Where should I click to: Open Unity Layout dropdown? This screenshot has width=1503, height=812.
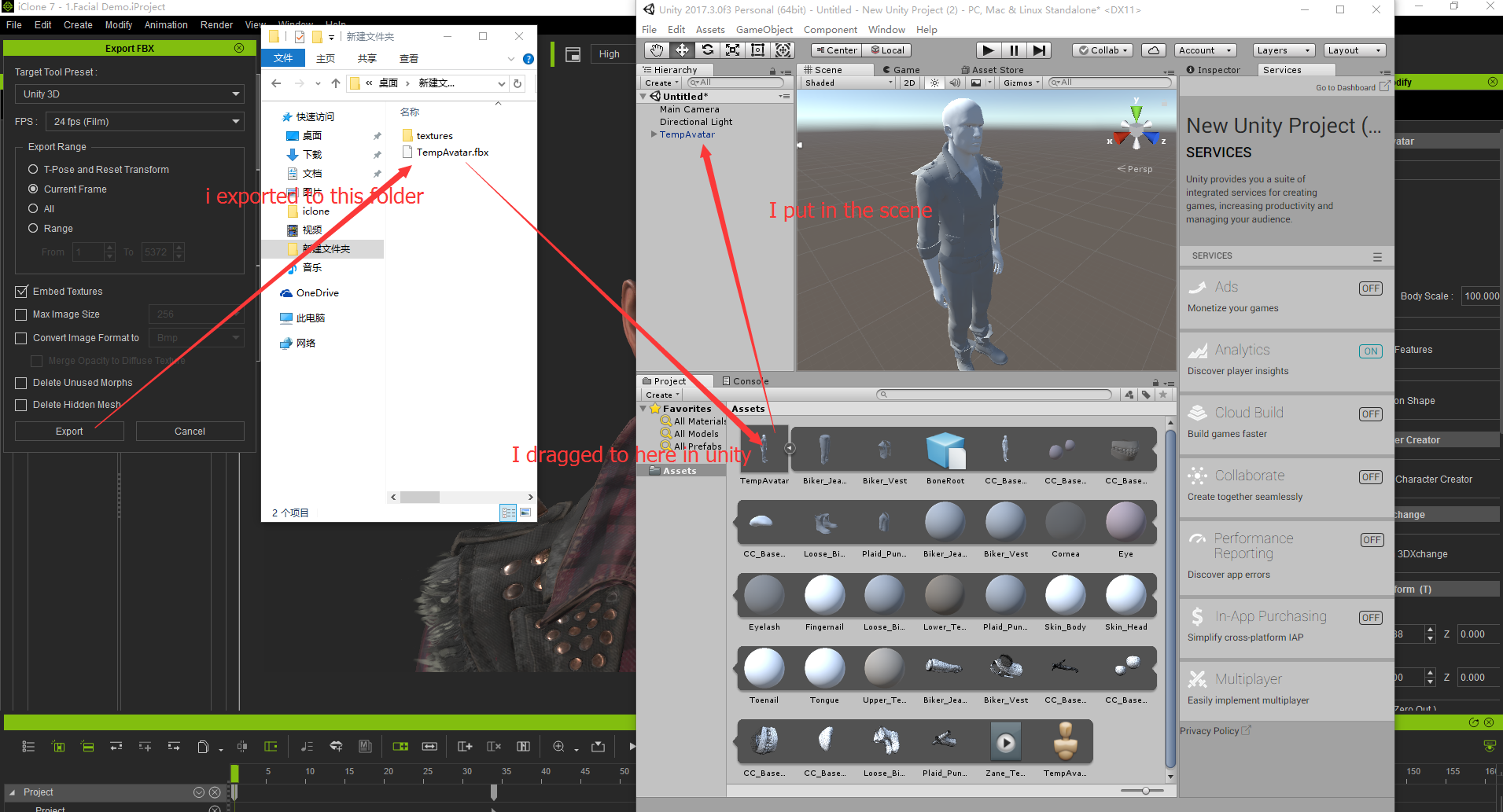coord(1354,50)
